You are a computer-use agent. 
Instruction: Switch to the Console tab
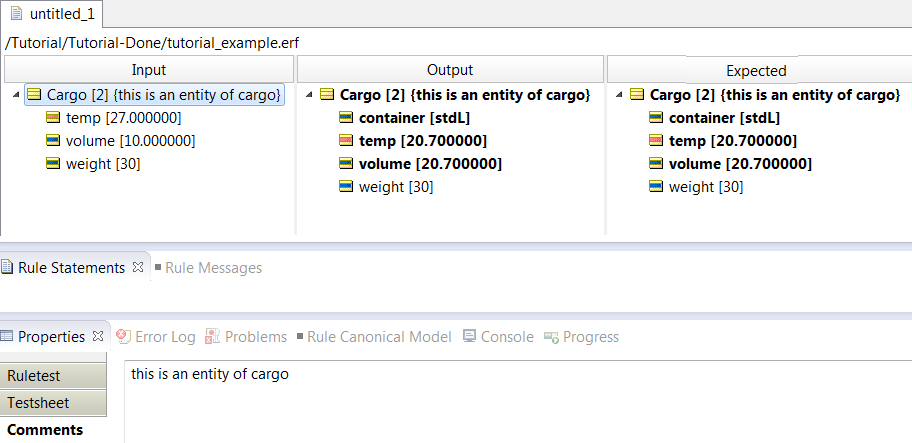point(507,337)
